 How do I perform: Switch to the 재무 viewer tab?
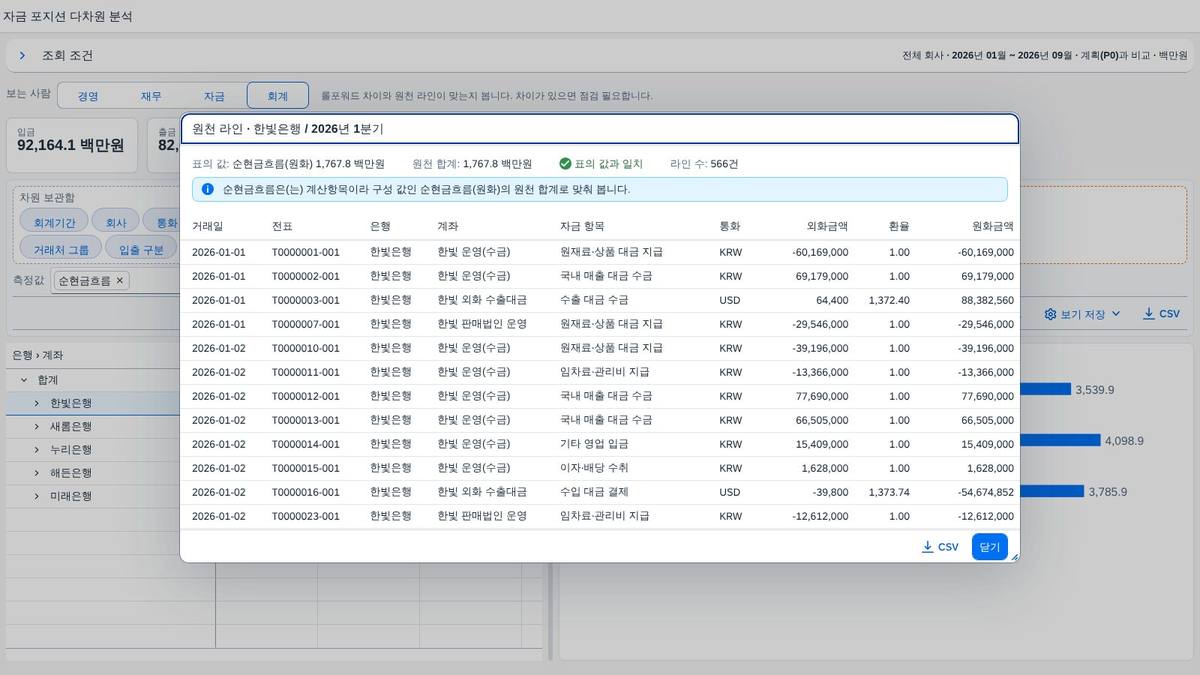[x=151, y=96]
